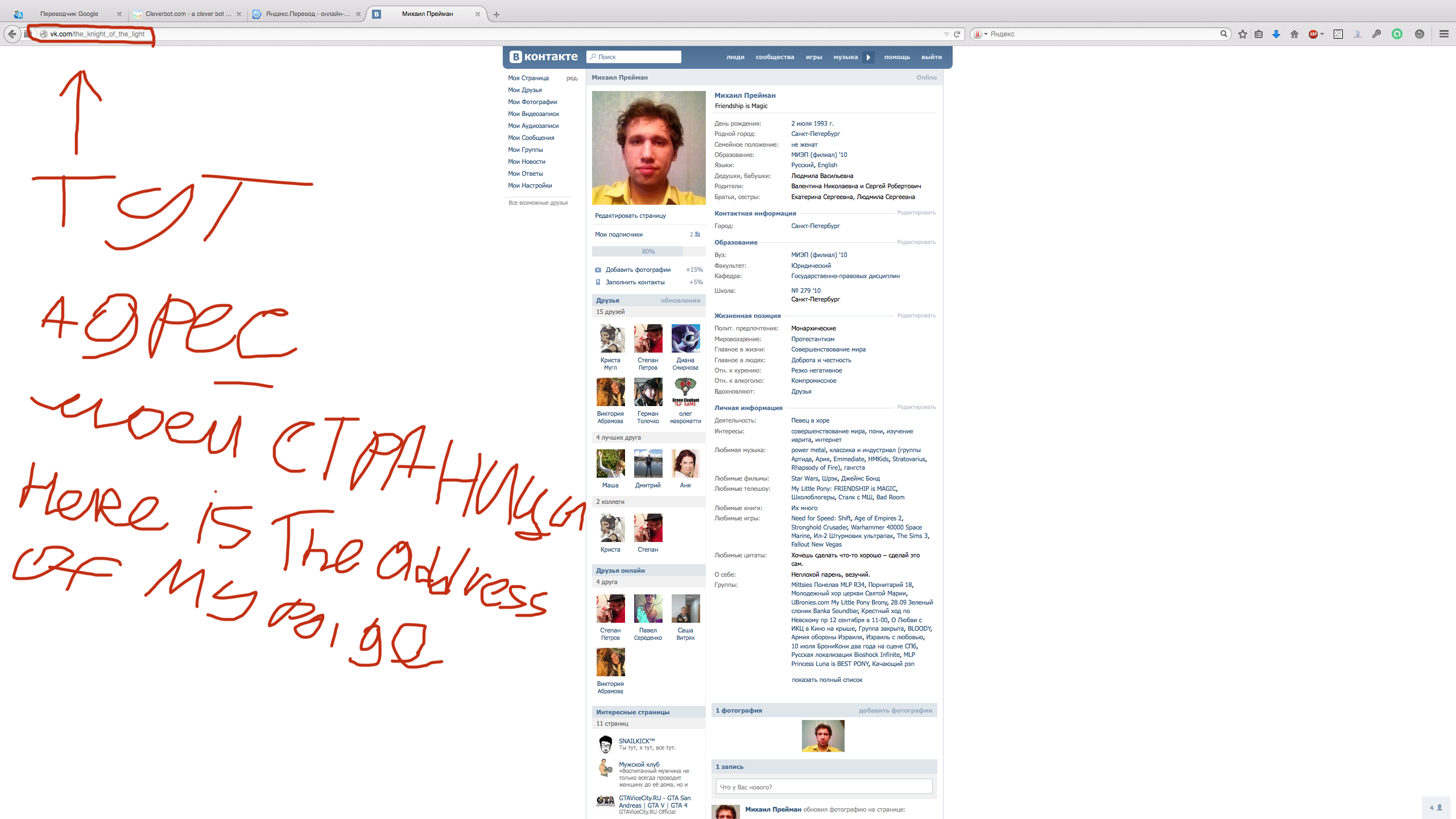Open the URL history dropdown arrow
1456x819 pixels.
946,34
